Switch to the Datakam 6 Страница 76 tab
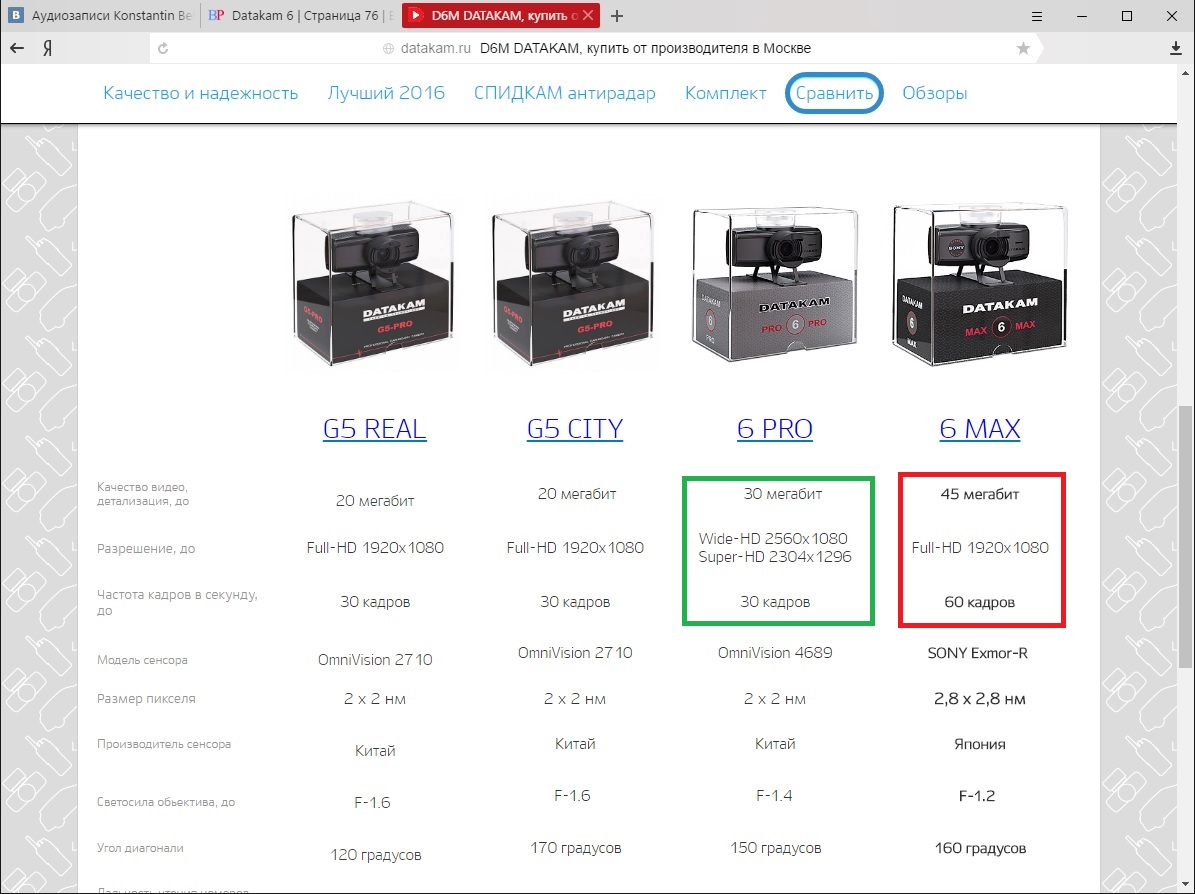1195x894 pixels. 300,15
